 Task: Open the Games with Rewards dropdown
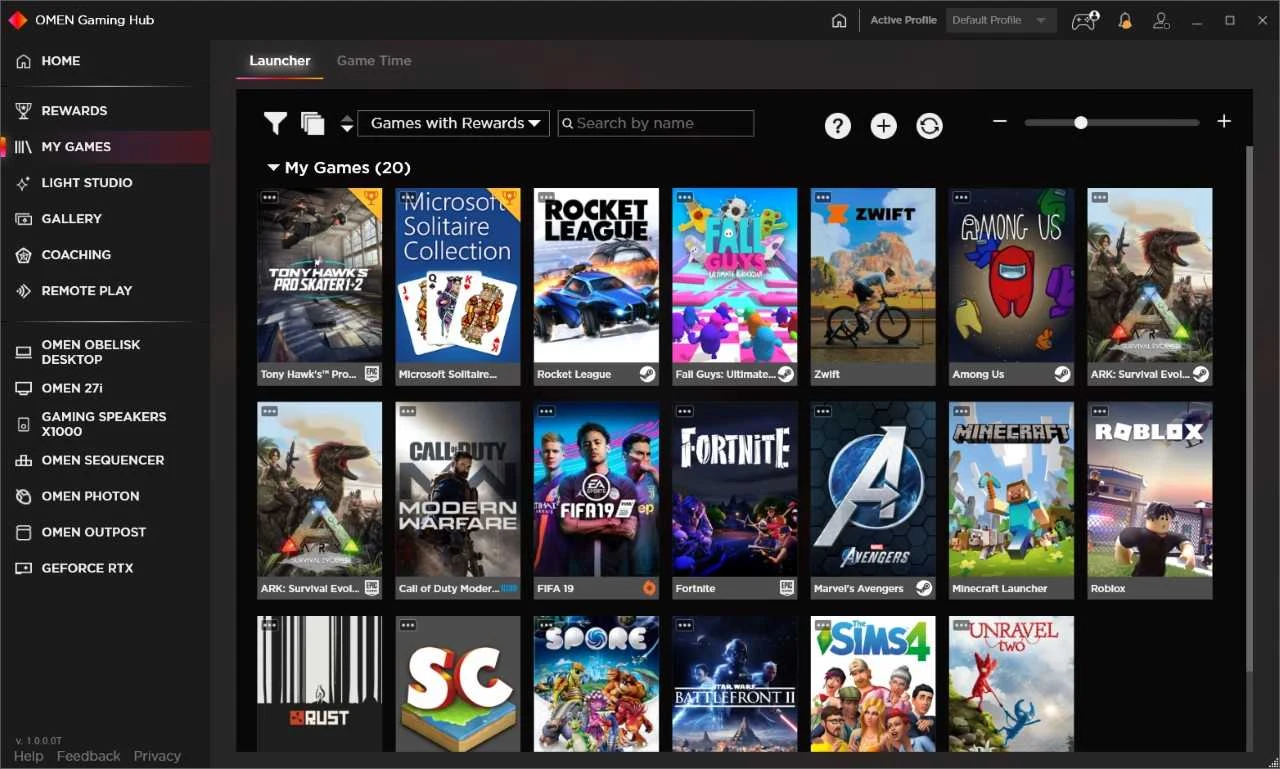[452, 123]
